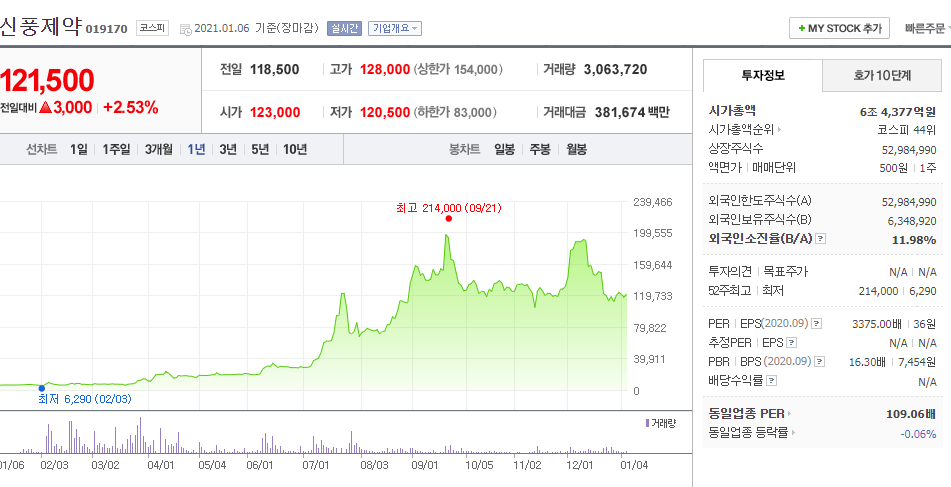Select the 10년 line chart period
This screenshot has width=951, height=487.
coord(295,149)
